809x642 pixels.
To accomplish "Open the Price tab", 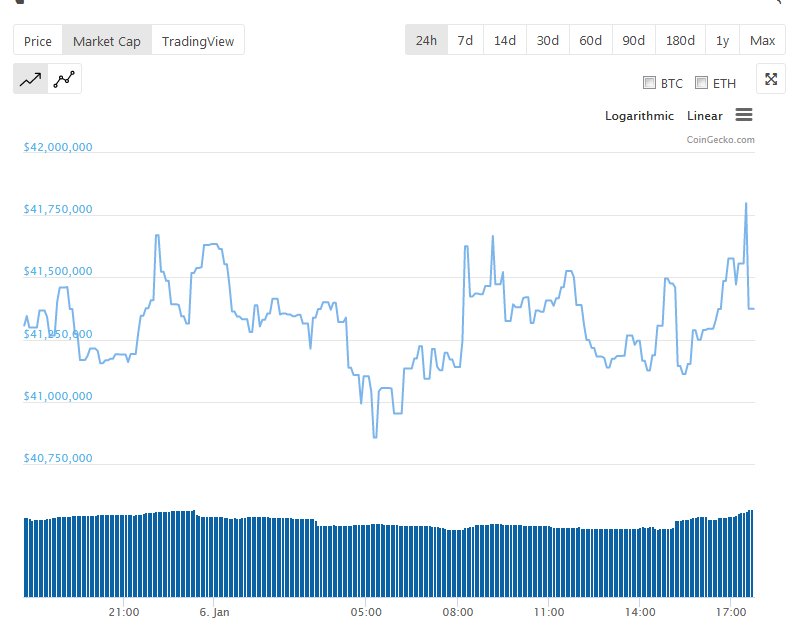I will [38, 40].
